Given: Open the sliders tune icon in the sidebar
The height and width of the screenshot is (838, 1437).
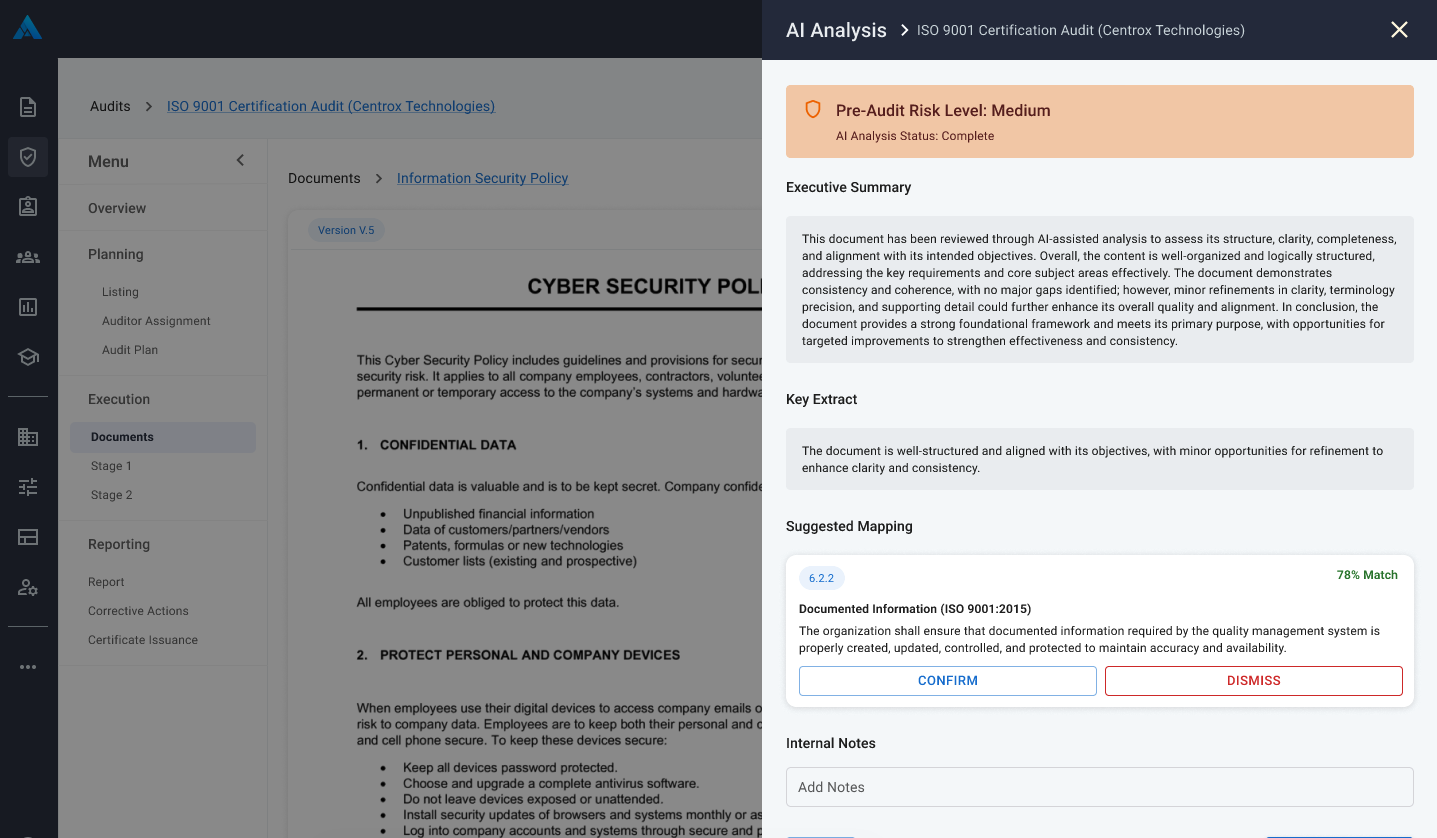Looking at the screenshot, I should point(28,487).
